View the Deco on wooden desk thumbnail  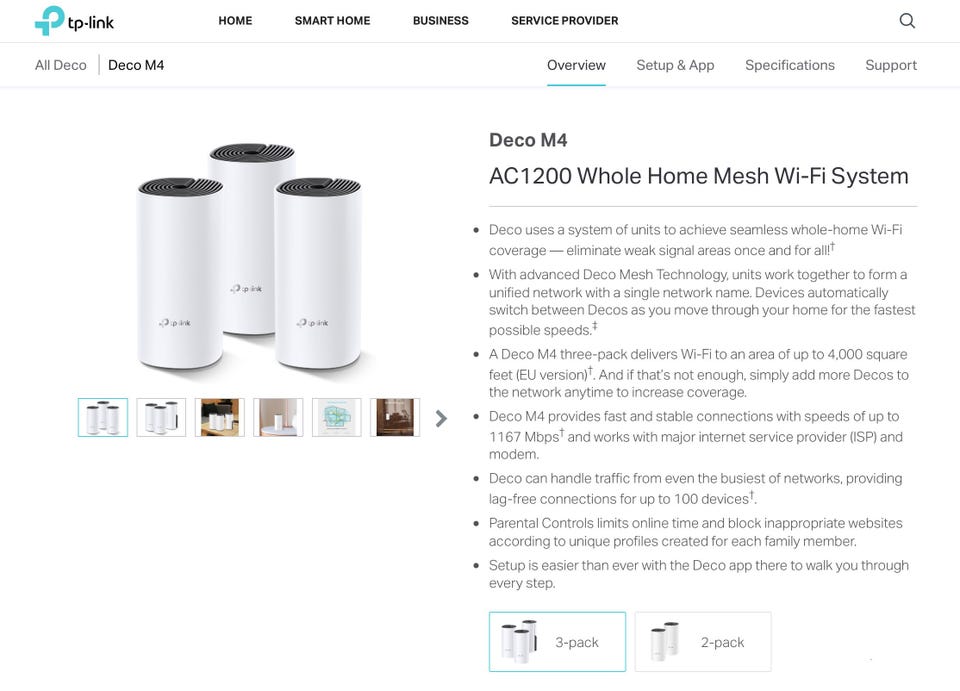pos(220,417)
